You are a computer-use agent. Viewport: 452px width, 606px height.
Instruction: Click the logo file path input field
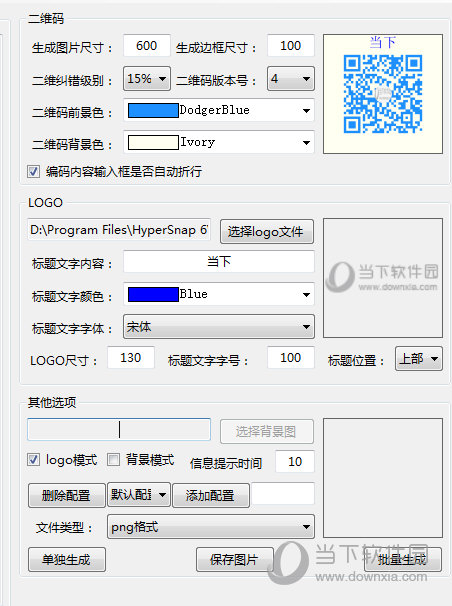(x=119, y=230)
